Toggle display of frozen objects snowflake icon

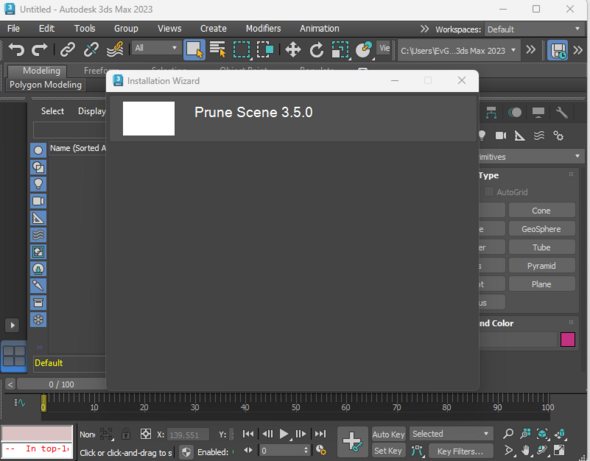38,320
